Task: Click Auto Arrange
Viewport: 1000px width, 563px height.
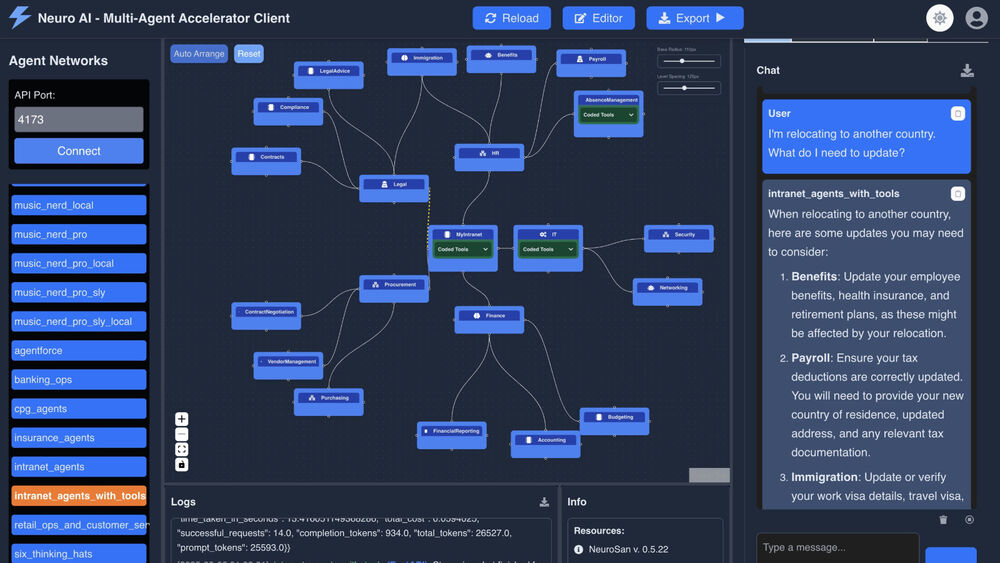Action: 199,54
